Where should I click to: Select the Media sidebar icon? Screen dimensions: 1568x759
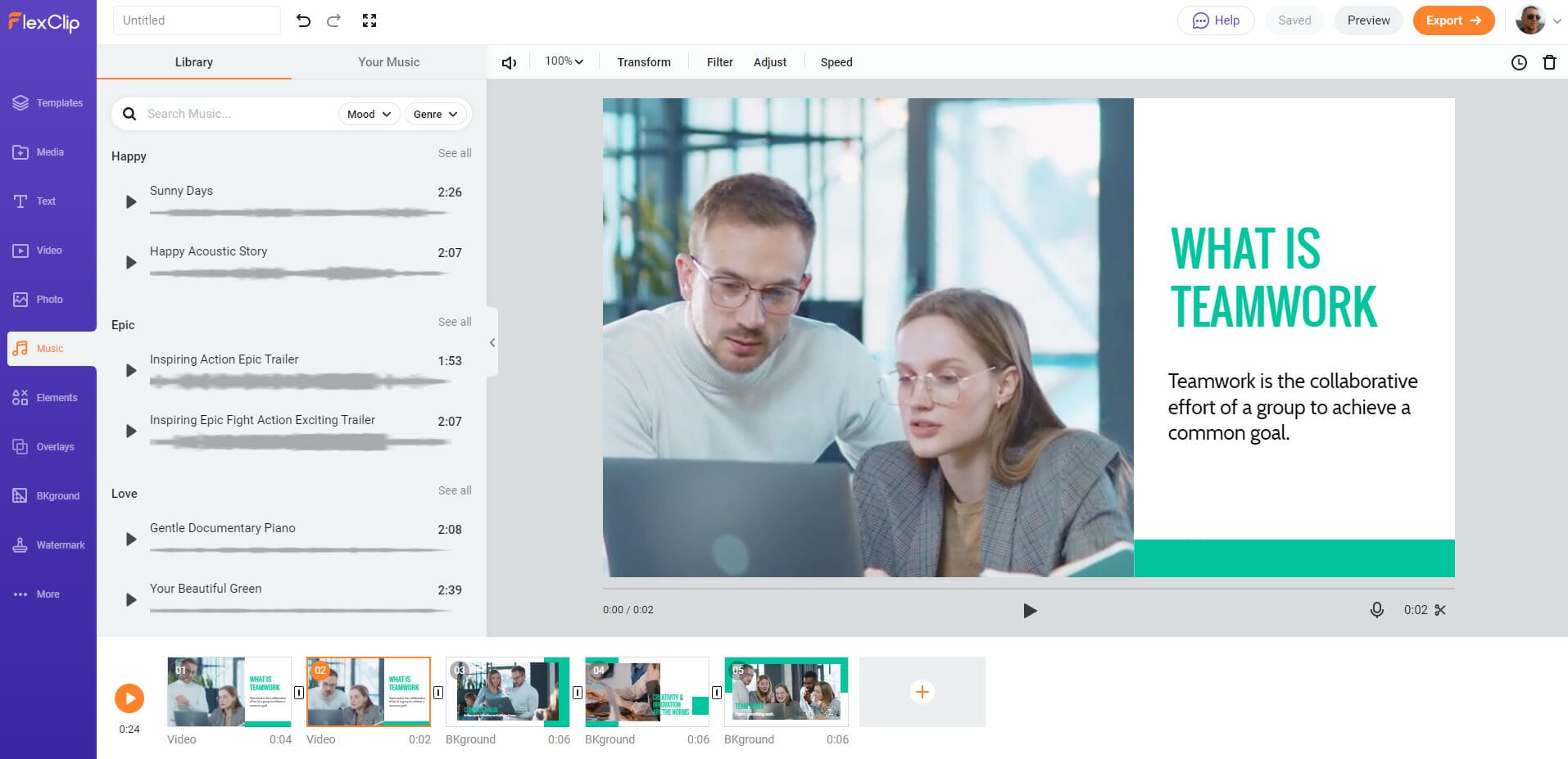coord(48,151)
